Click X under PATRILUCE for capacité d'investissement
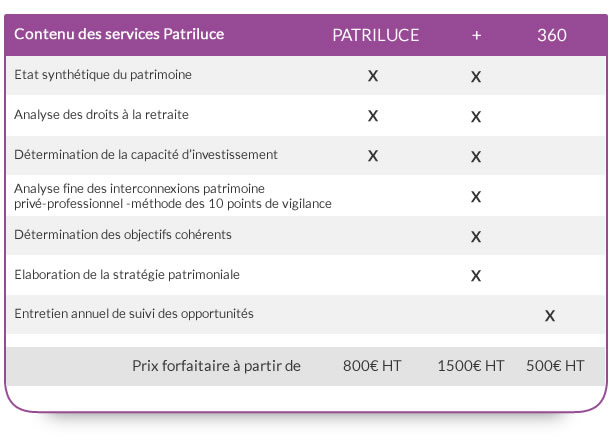 coord(373,156)
